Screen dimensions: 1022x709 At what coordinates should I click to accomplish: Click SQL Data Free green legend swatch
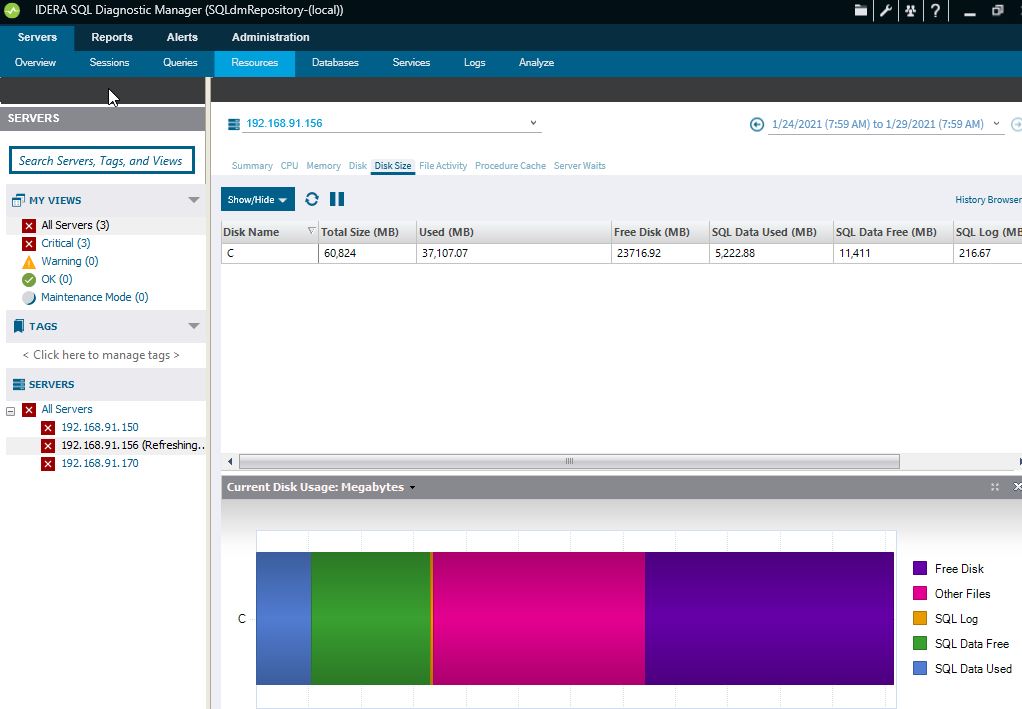click(x=920, y=643)
